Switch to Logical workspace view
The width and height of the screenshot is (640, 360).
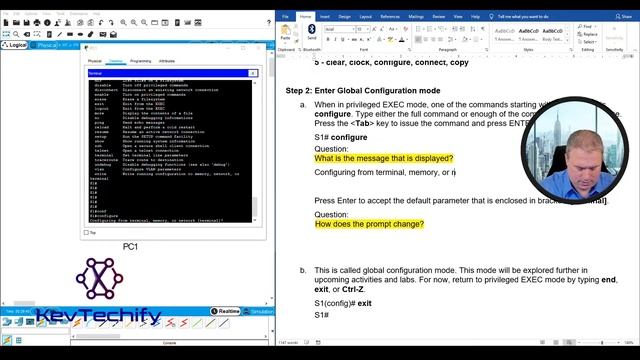[x=15, y=45]
